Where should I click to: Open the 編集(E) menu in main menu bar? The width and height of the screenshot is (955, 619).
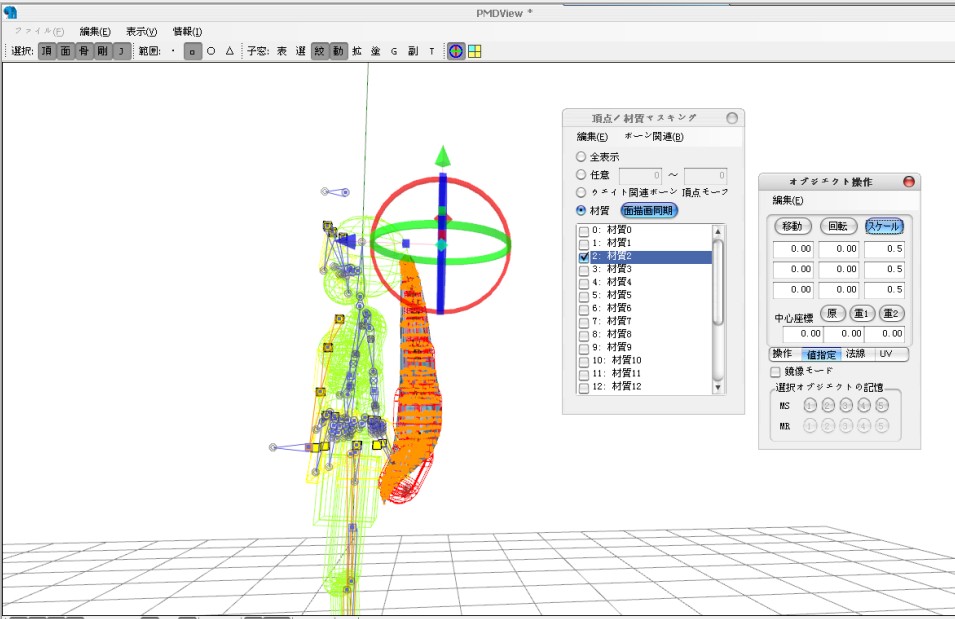(x=95, y=32)
